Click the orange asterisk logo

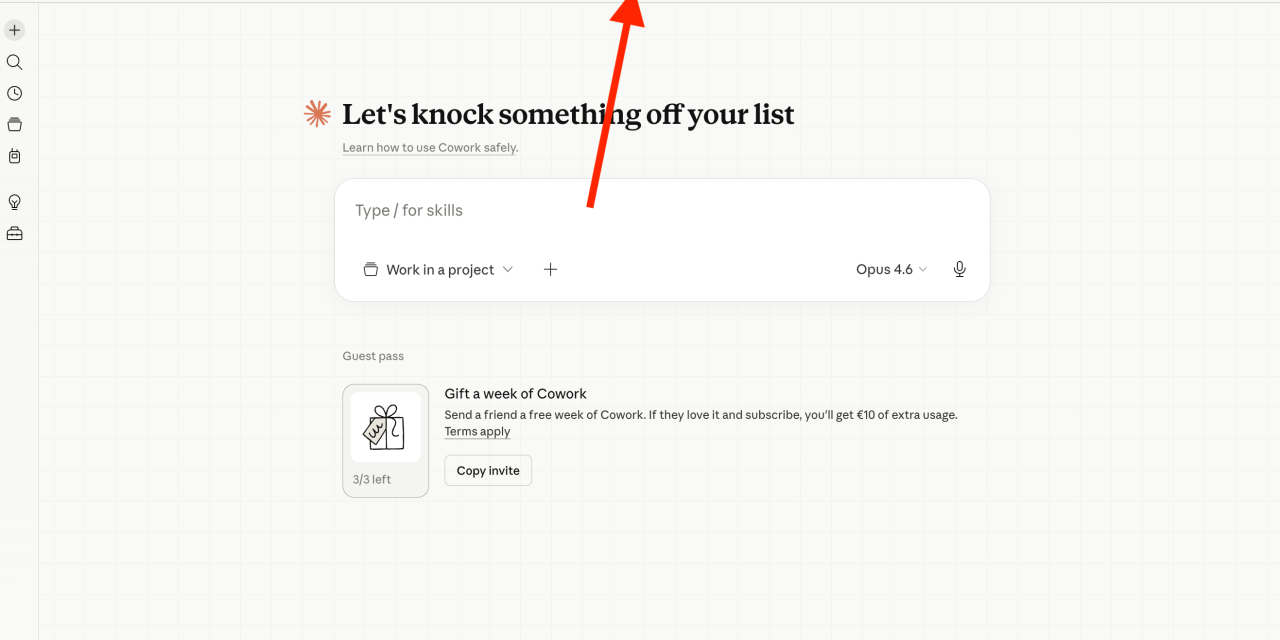coord(317,114)
